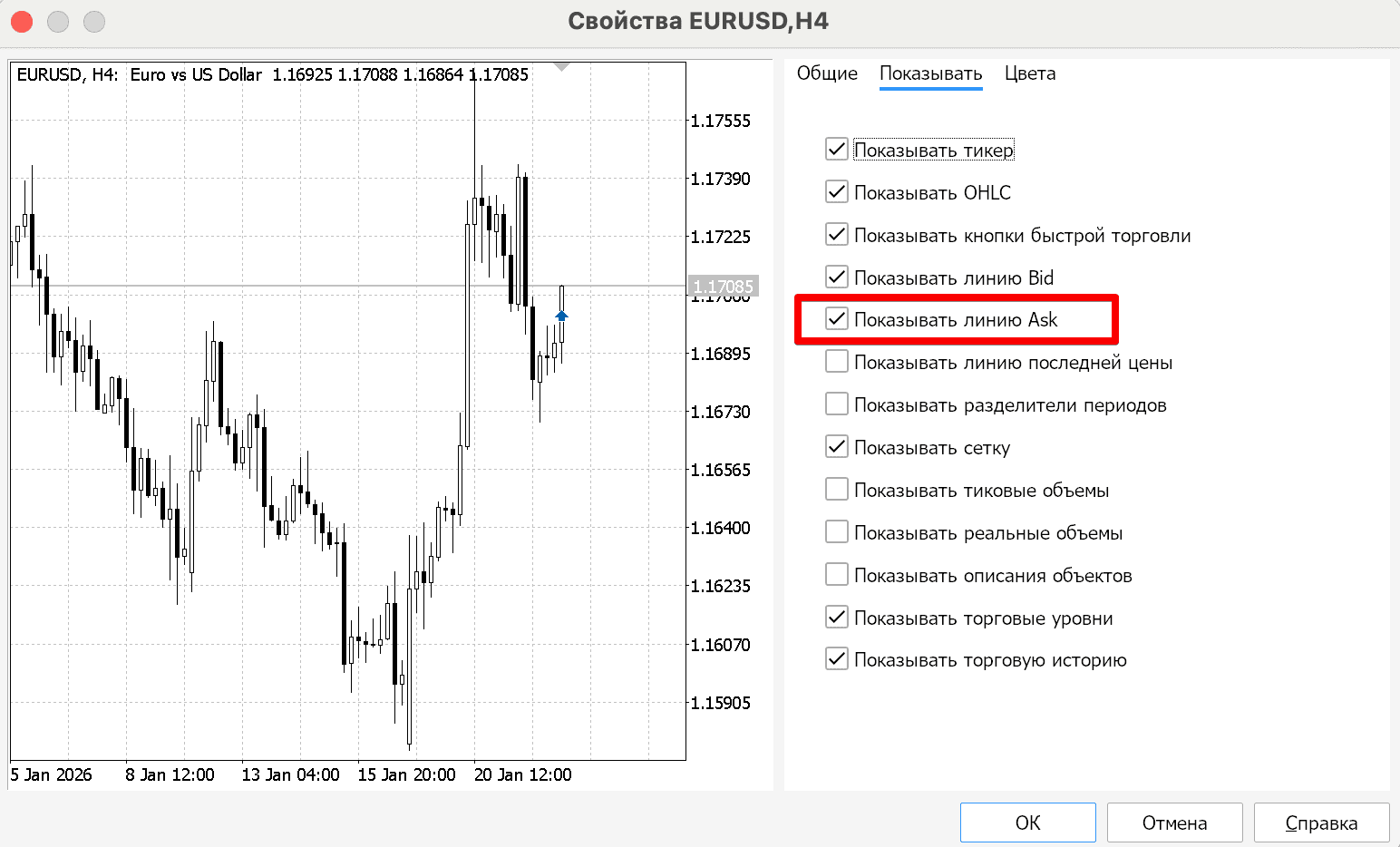Enable Показывать описания объектов
This screenshot has width=1400, height=847.
(837, 575)
